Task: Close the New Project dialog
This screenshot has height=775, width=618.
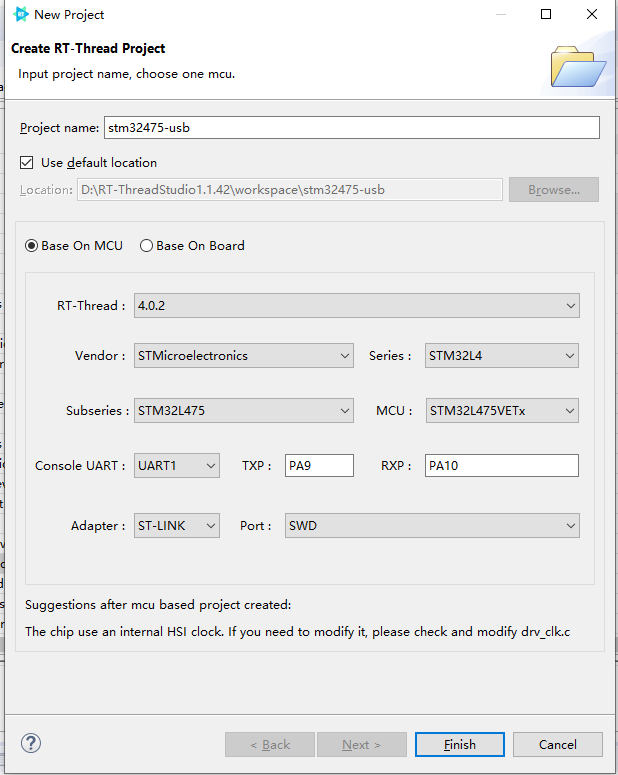Action: tap(592, 14)
